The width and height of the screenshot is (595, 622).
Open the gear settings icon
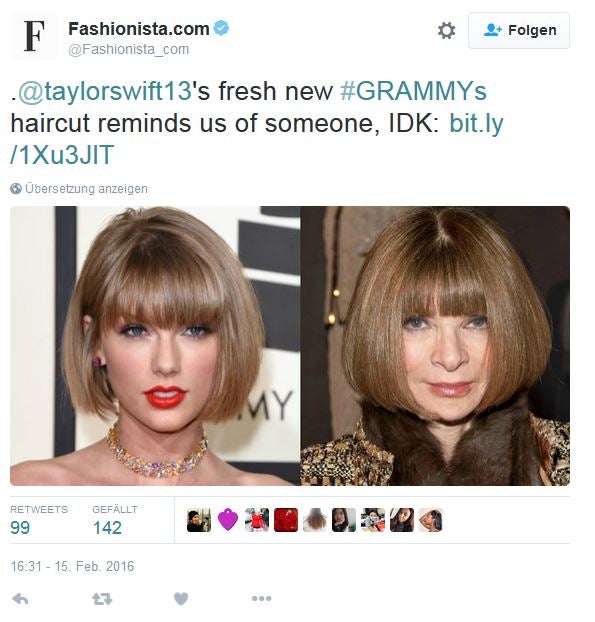pyautogui.click(x=446, y=31)
